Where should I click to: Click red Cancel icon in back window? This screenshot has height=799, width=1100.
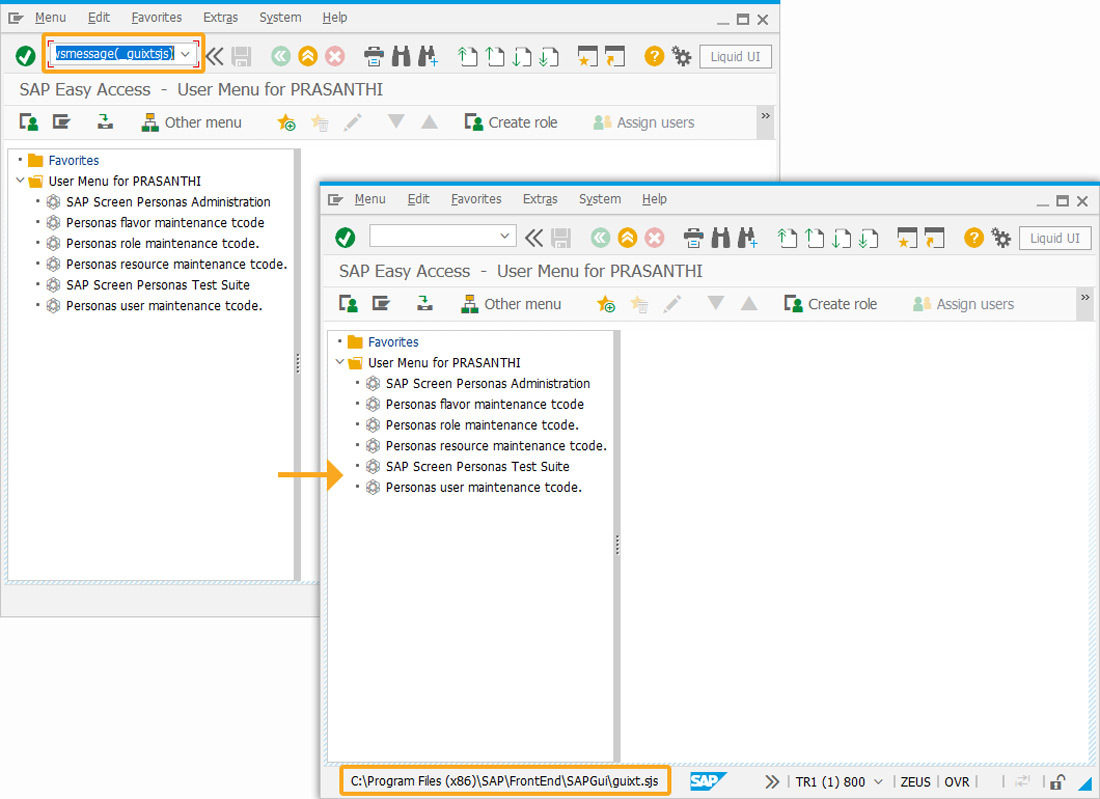click(x=335, y=56)
